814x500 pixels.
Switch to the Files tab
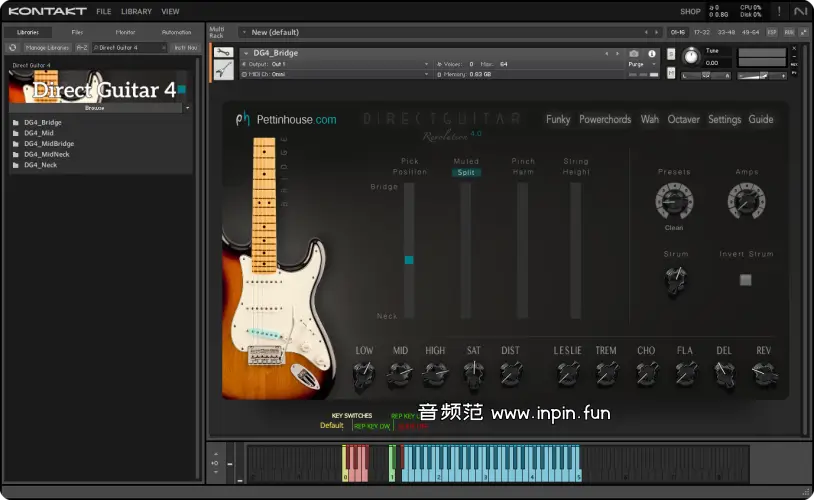point(77,32)
